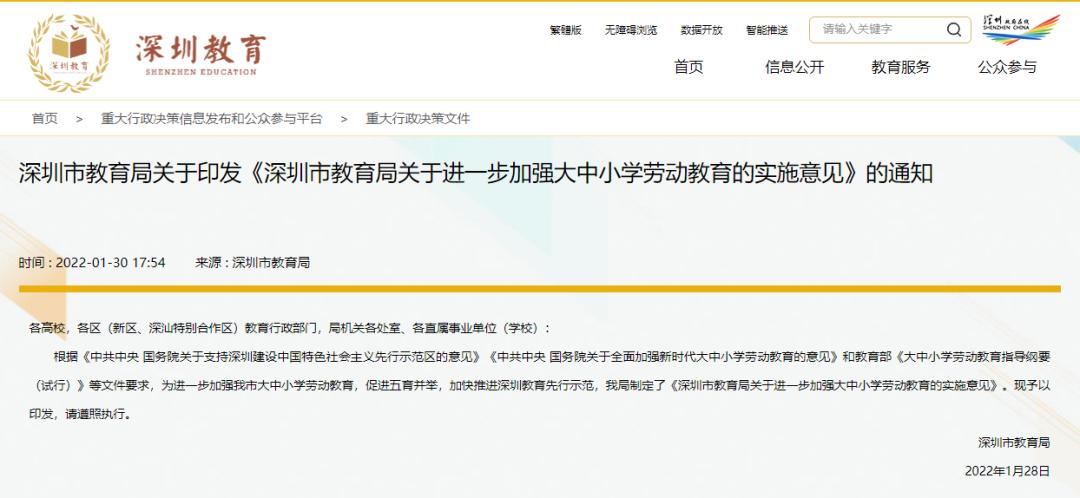Open the 数据开放 link
Viewport: 1080px width, 498px height.
pyautogui.click(x=701, y=30)
